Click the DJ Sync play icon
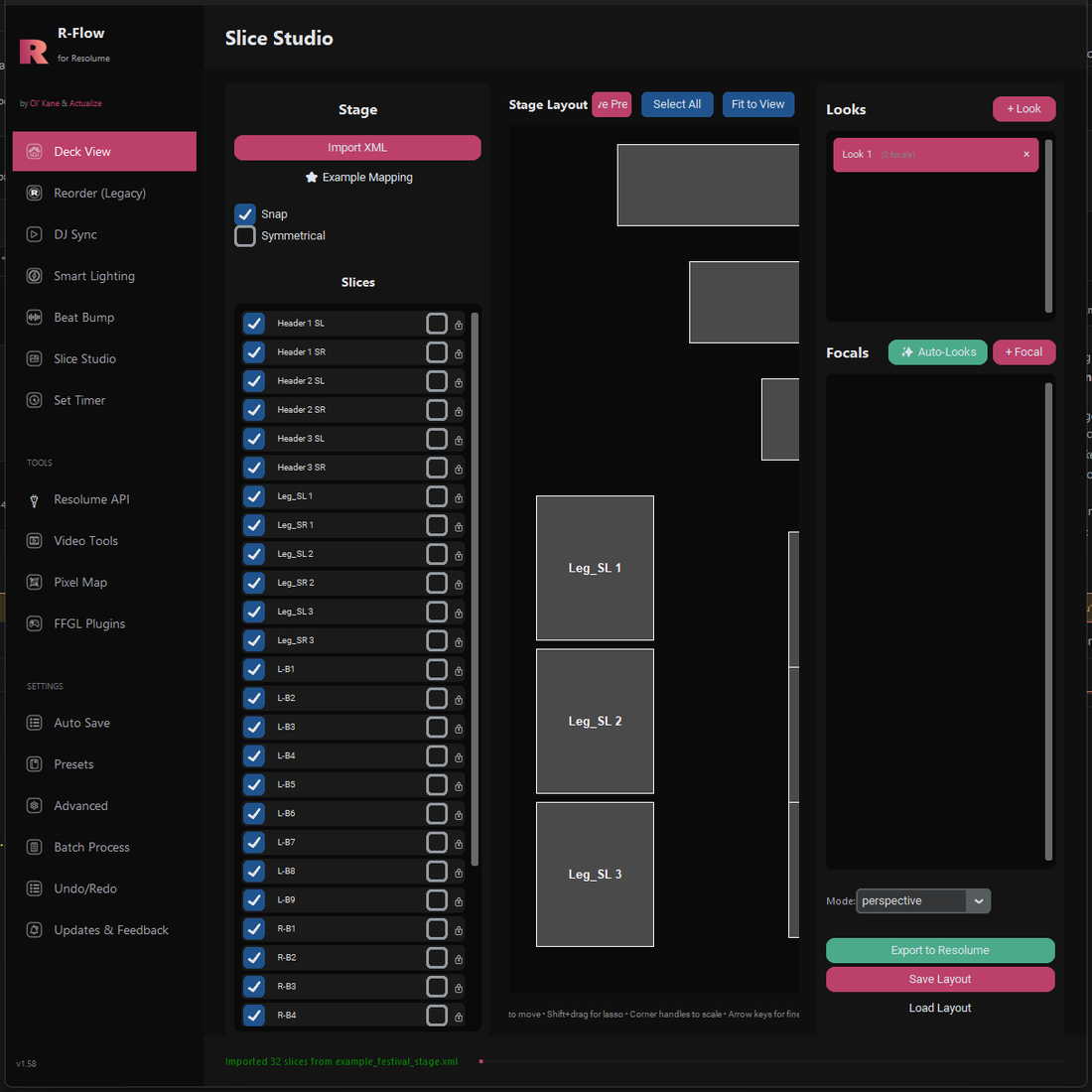Screen dimensions: 1092x1092 (x=34, y=234)
